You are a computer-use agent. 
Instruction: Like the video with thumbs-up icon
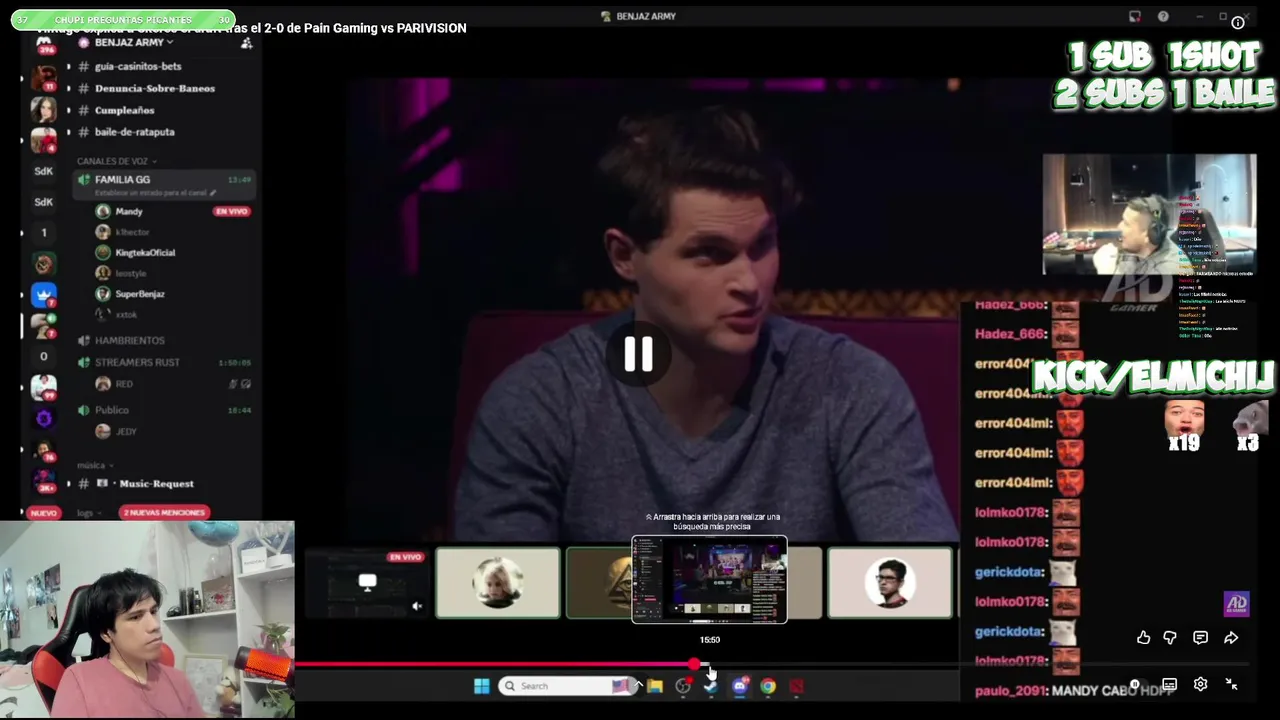click(1143, 638)
